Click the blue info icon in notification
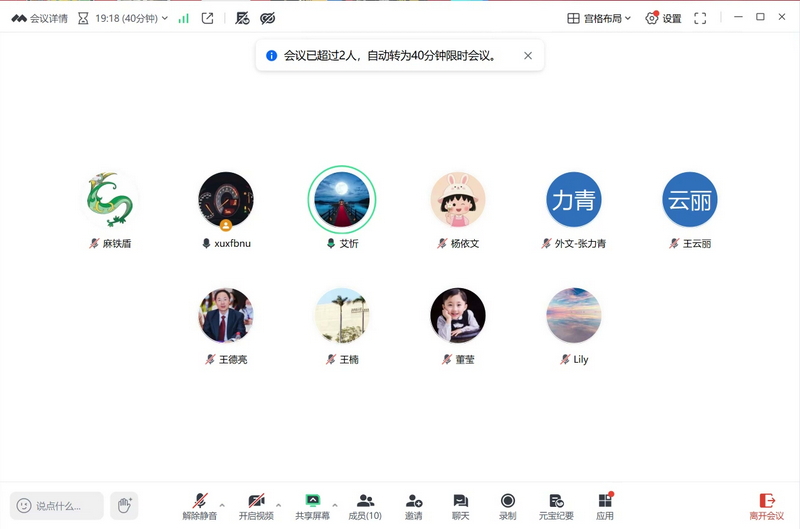The image size is (800, 529). (x=271, y=56)
